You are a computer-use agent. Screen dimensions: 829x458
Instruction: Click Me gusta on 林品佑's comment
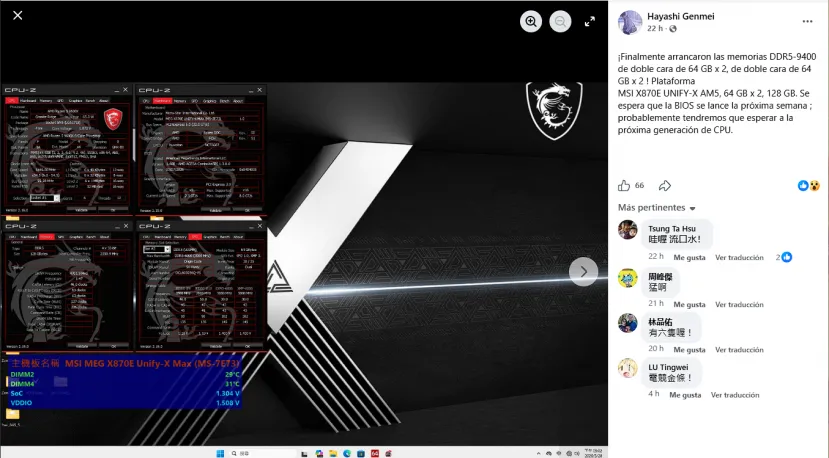[689, 350]
